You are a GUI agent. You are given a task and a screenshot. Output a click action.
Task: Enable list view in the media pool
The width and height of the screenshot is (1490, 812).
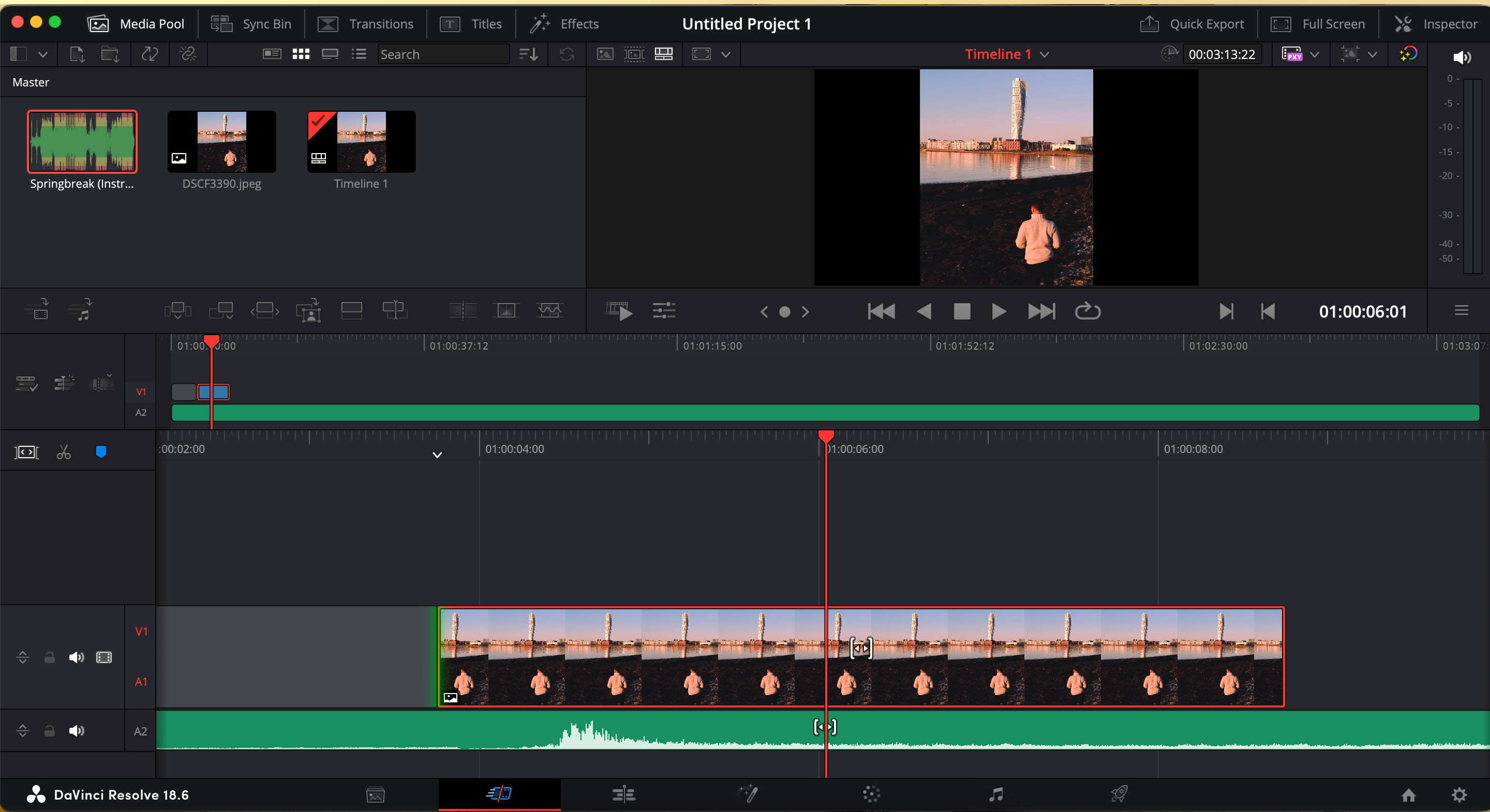pos(358,54)
